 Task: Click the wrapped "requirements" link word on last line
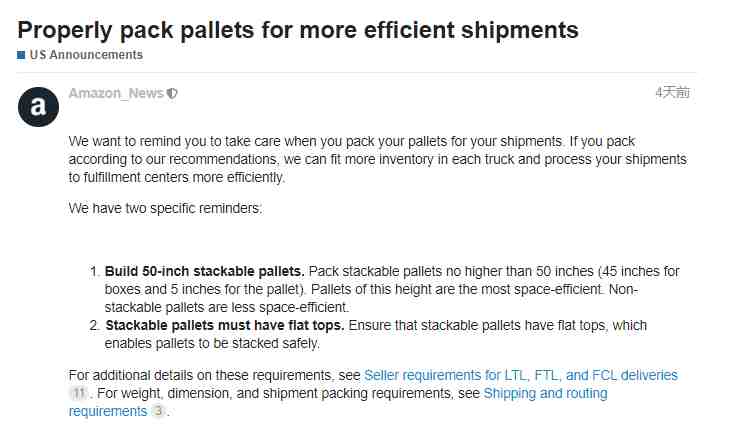[x=108, y=411]
